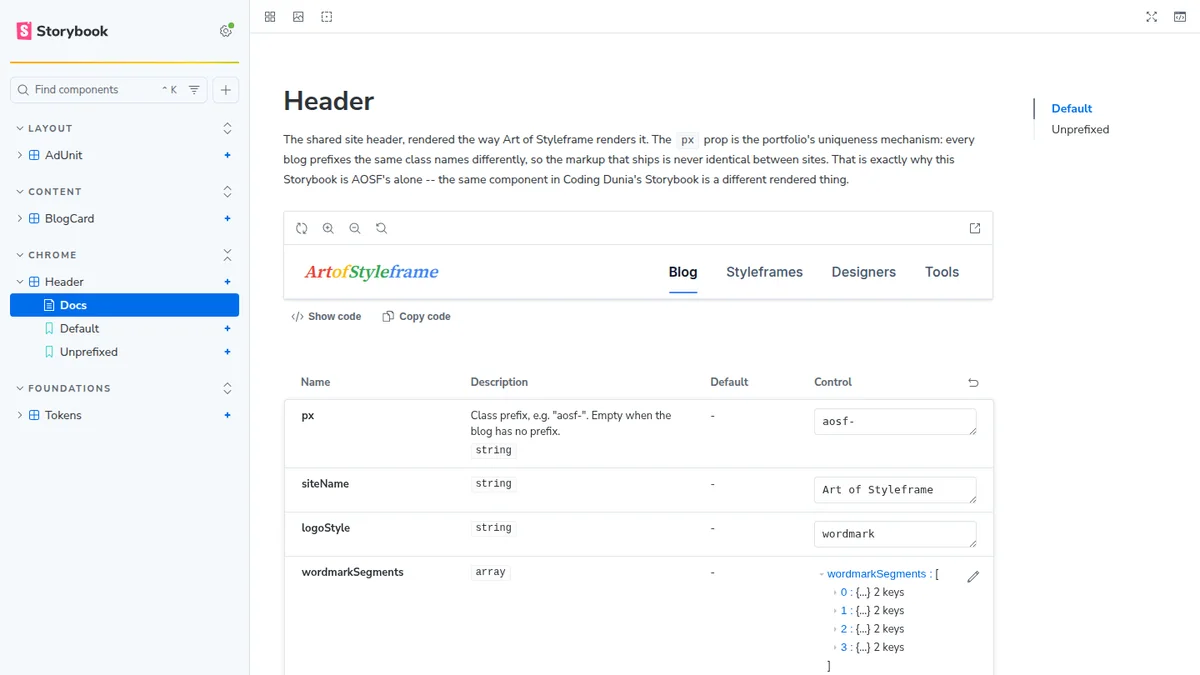This screenshot has width=1200, height=675.
Task: Click the status dot beside AdUnit
Action: pos(228,155)
